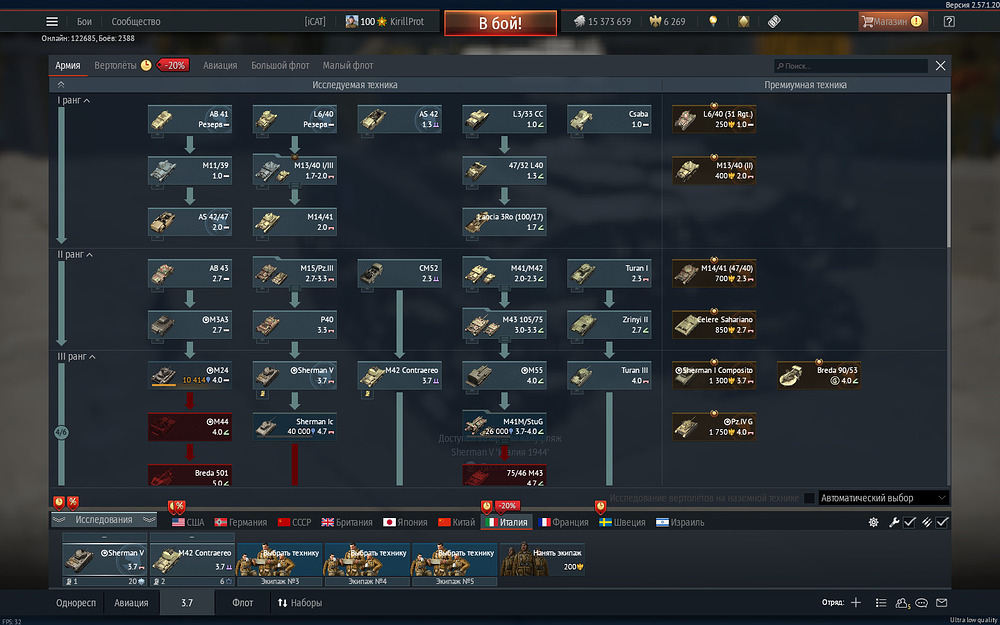The height and width of the screenshot is (625, 1000).
Task: Click the В бой! button
Action: pos(501,24)
